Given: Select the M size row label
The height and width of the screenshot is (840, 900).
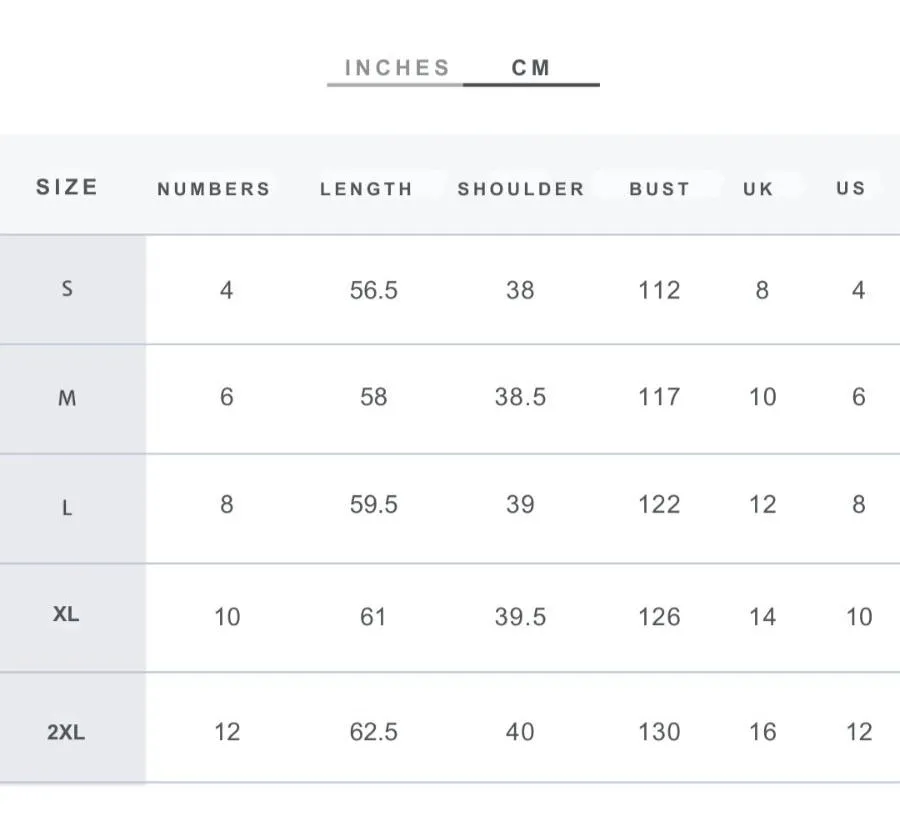Looking at the screenshot, I should point(67,398).
